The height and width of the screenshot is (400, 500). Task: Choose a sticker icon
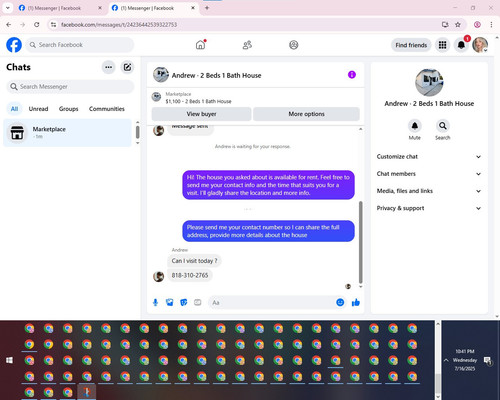coord(184,302)
